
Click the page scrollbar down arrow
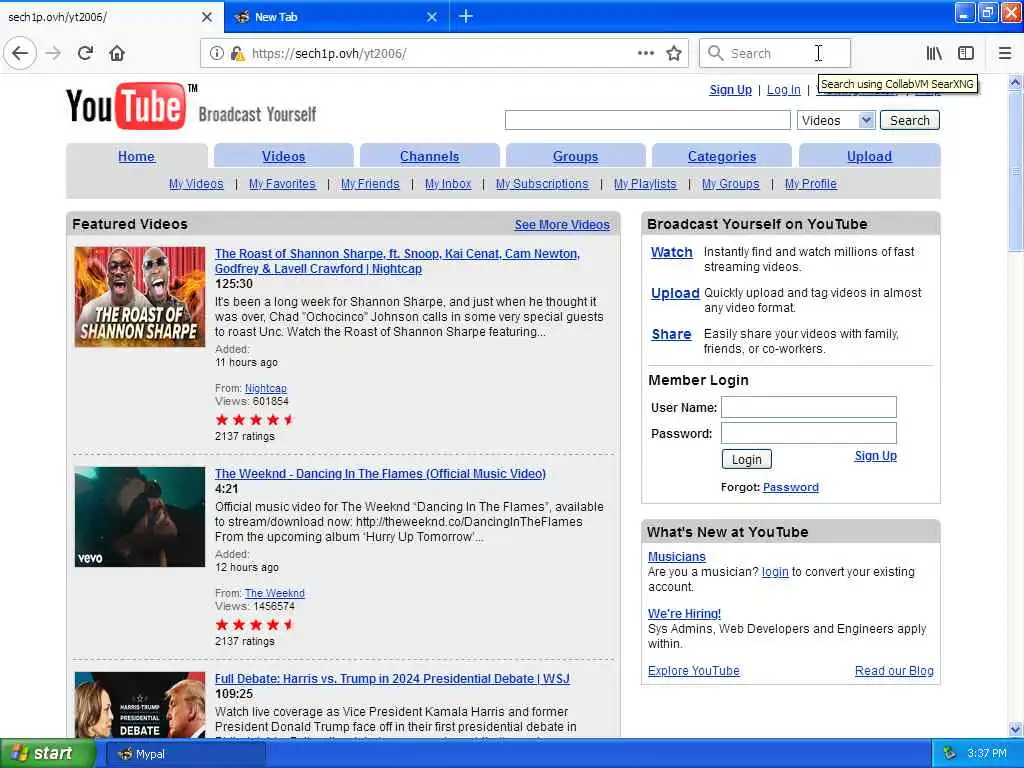pyautogui.click(x=1015, y=729)
